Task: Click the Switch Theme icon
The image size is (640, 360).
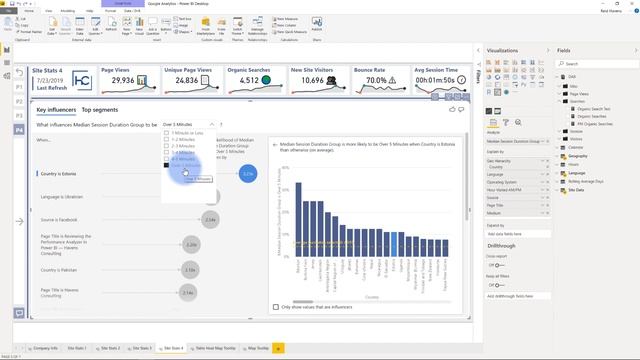Action: point(238,26)
